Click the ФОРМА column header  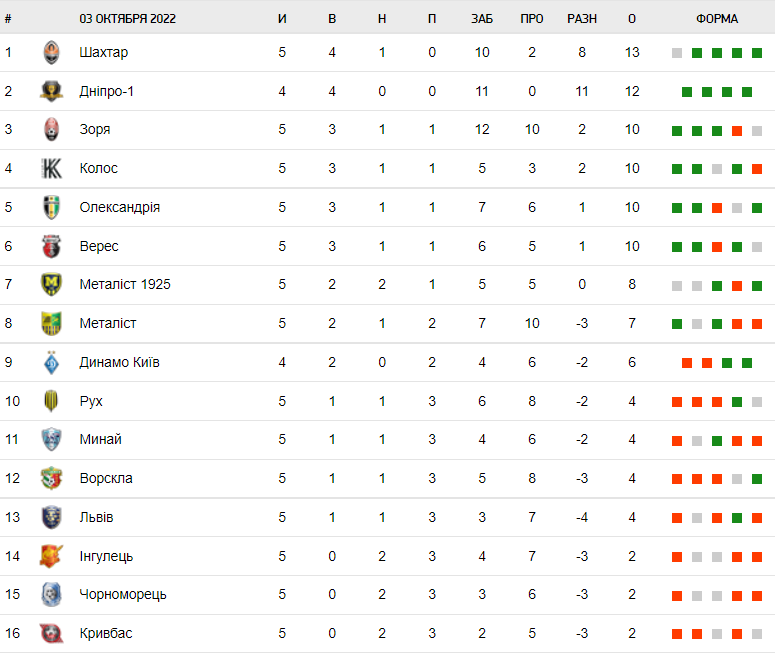coord(717,19)
